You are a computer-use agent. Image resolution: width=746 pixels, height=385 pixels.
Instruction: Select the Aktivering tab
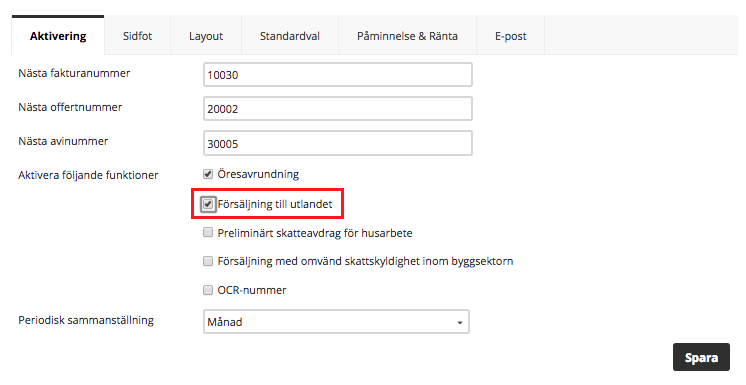pos(58,36)
